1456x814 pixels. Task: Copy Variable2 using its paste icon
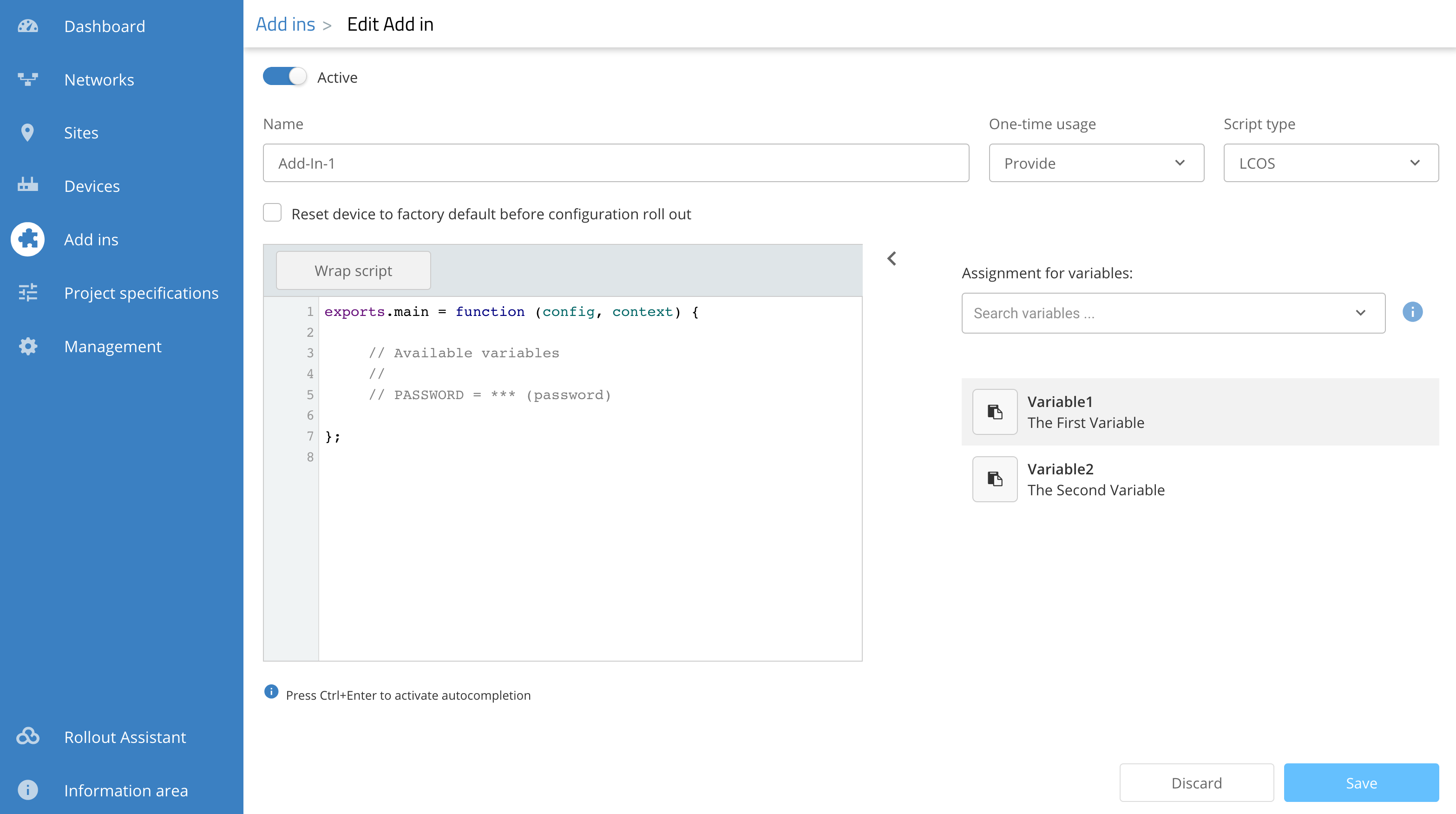[994, 479]
